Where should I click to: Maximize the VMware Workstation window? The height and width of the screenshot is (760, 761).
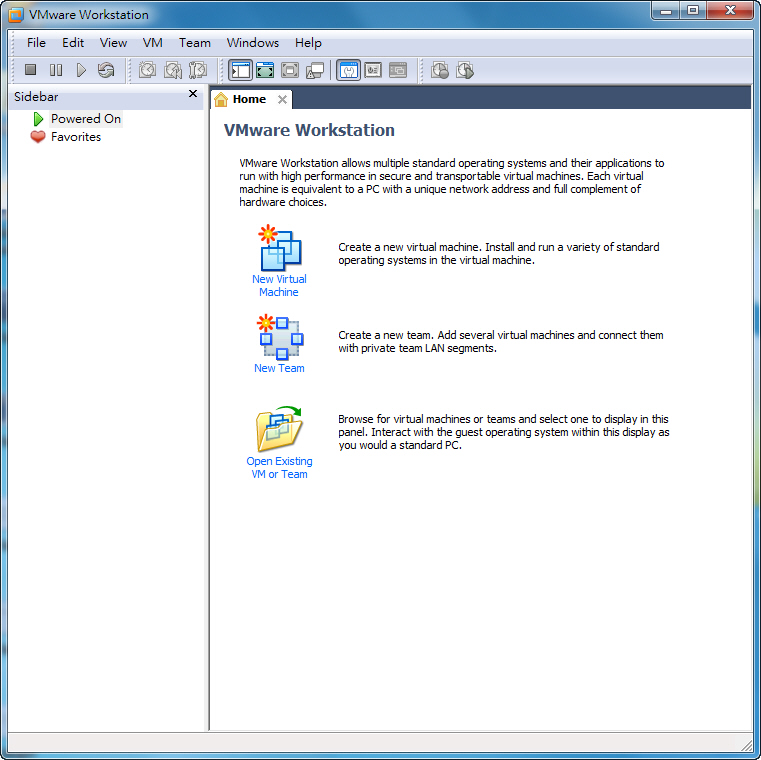click(x=693, y=11)
